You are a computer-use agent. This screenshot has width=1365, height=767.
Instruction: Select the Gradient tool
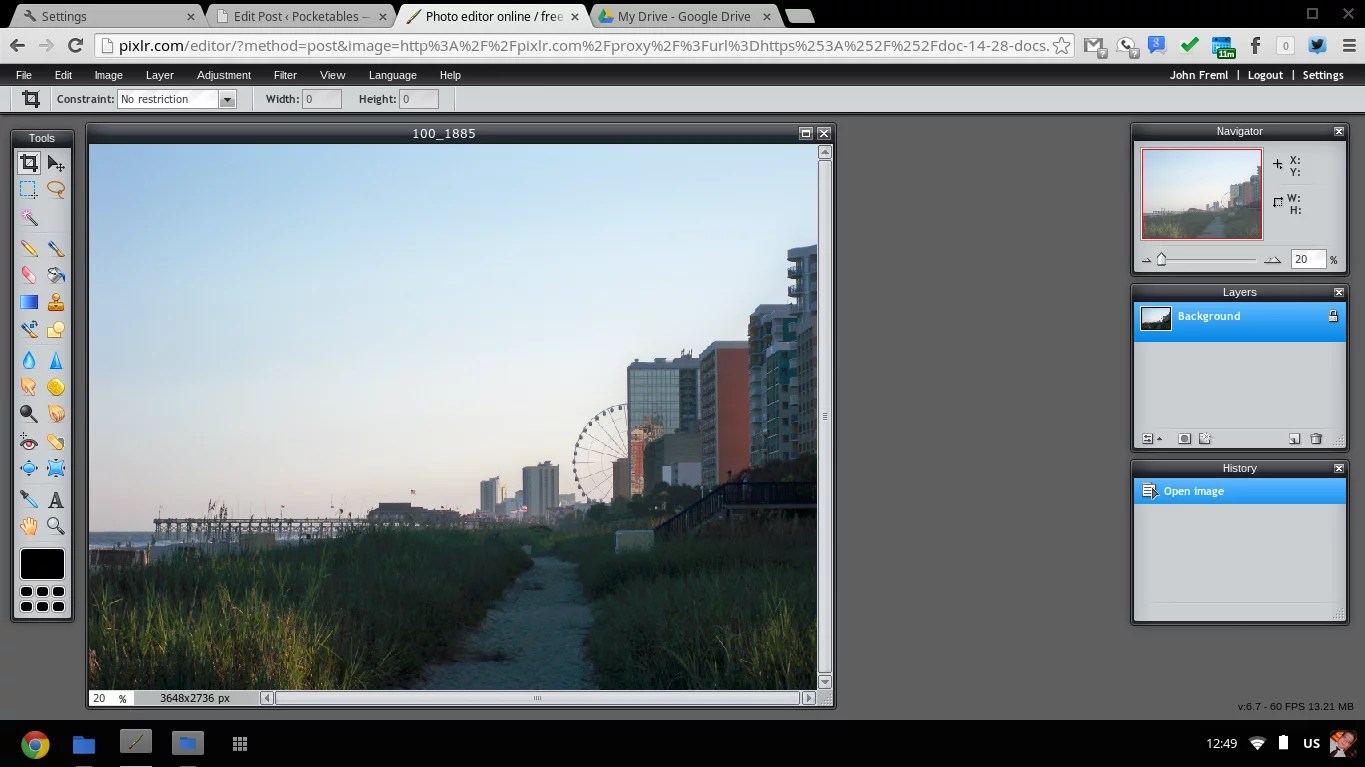[x=29, y=301]
